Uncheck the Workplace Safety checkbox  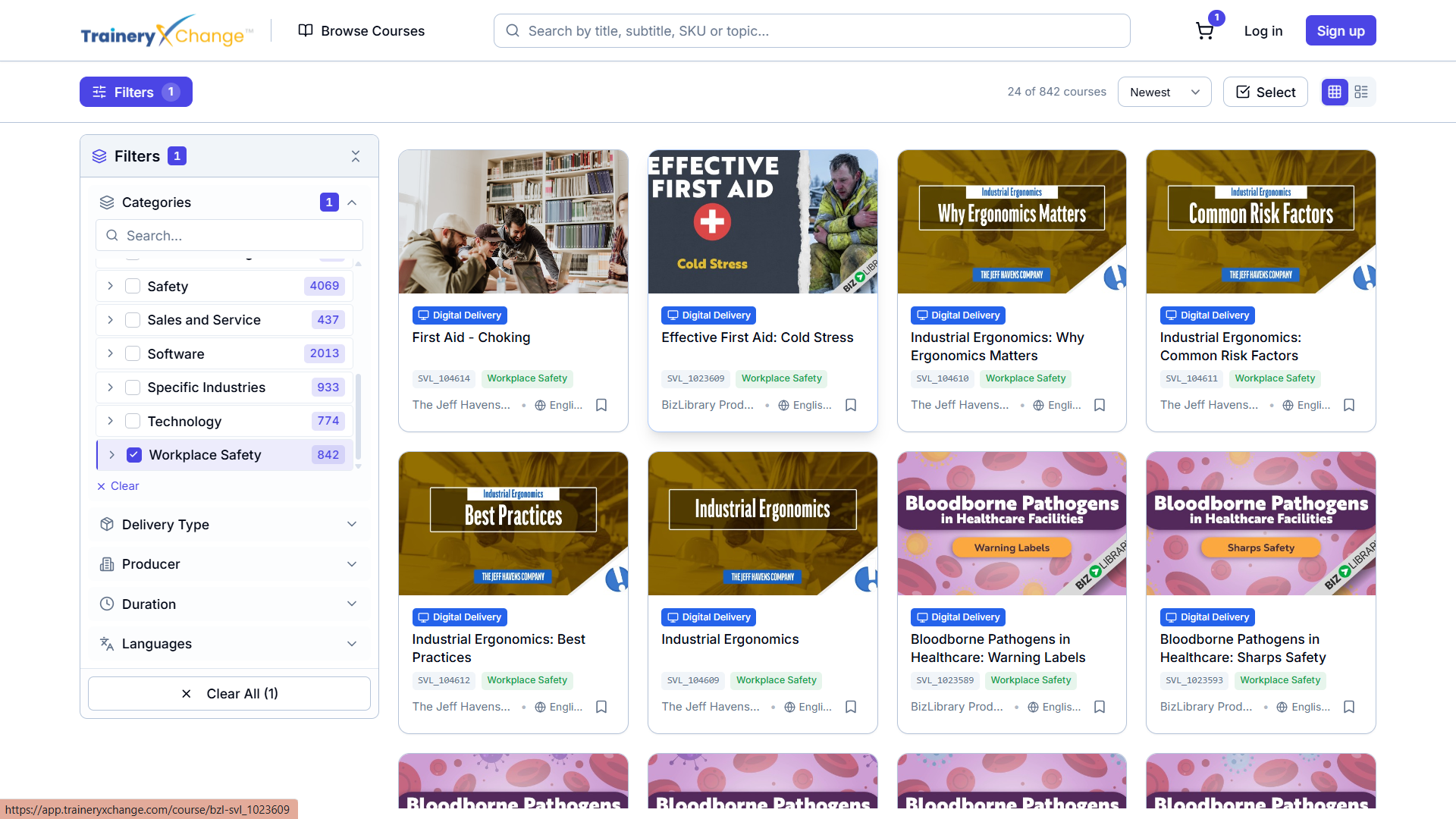(134, 455)
